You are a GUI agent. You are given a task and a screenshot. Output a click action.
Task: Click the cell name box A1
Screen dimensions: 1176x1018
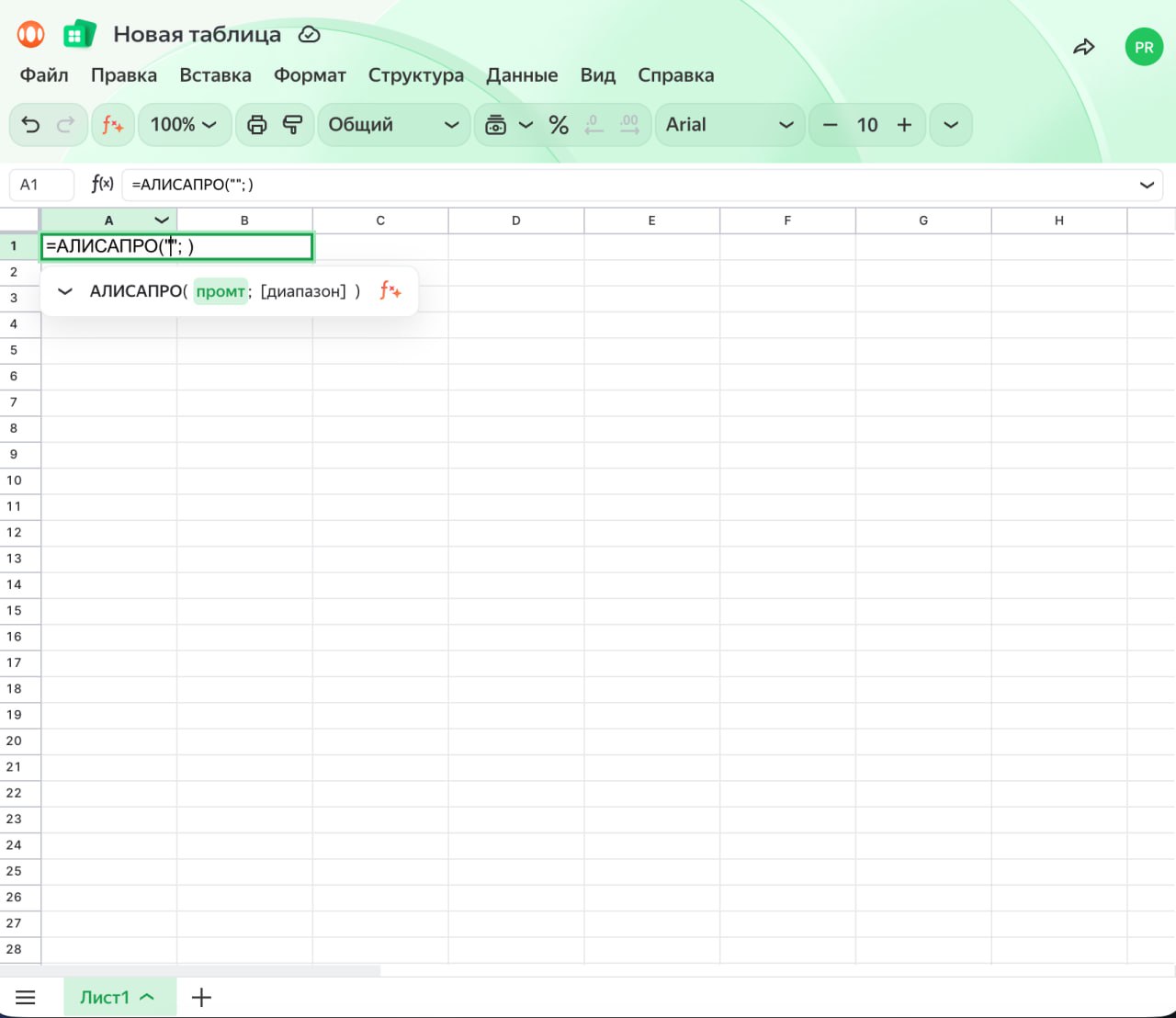[41, 185]
